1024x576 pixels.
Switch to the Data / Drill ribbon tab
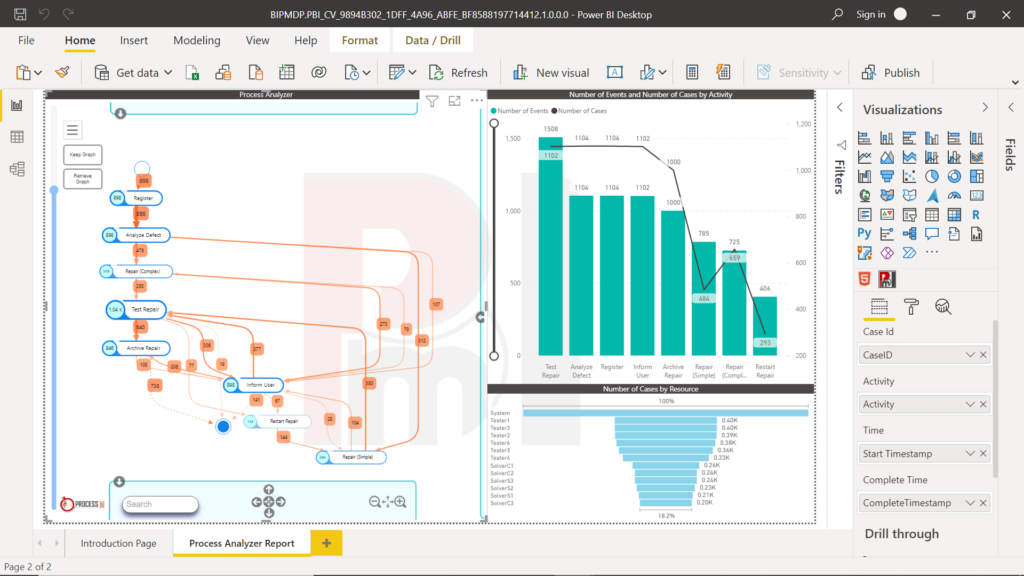coord(432,40)
